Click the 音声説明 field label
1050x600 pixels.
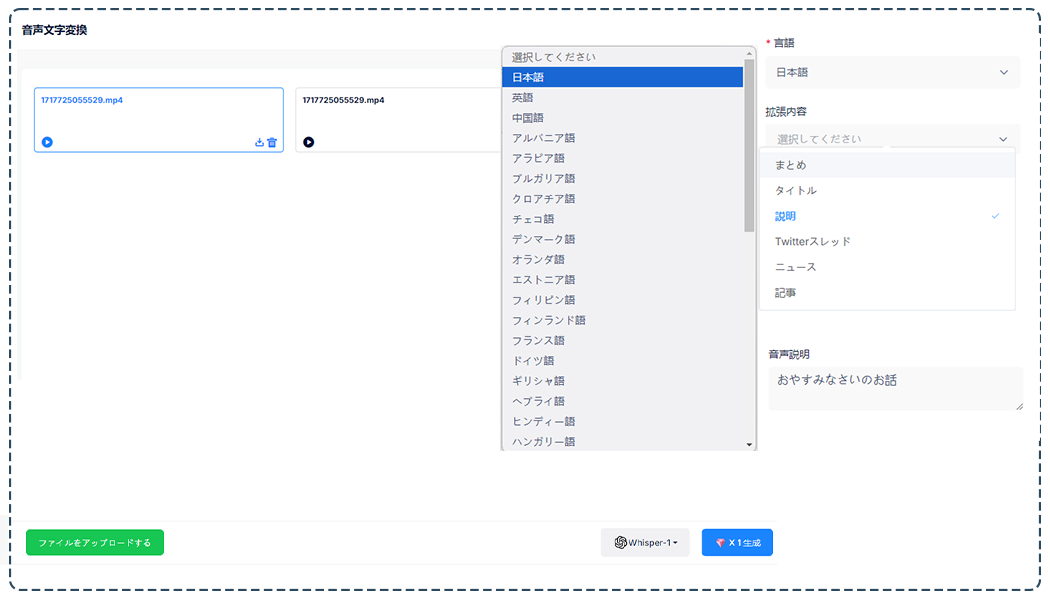[789, 354]
